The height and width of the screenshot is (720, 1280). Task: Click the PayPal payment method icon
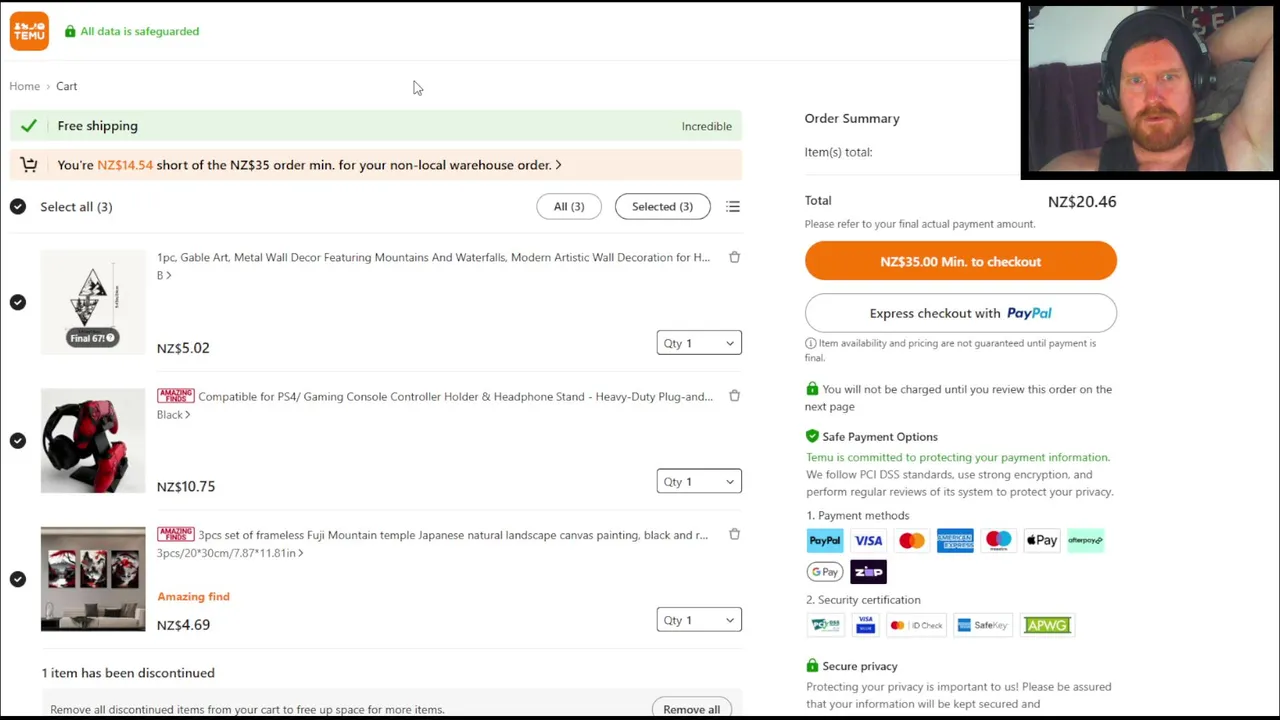[825, 541]
